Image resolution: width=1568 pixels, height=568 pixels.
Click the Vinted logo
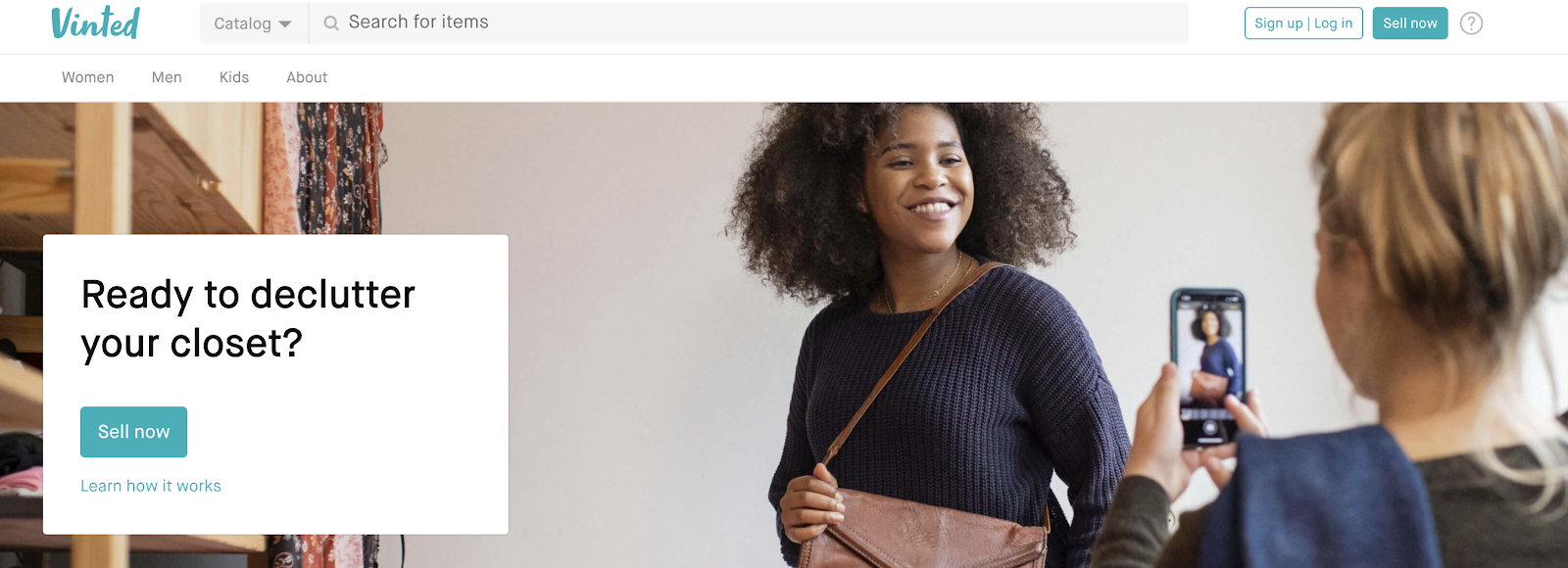tap(95, 23)
